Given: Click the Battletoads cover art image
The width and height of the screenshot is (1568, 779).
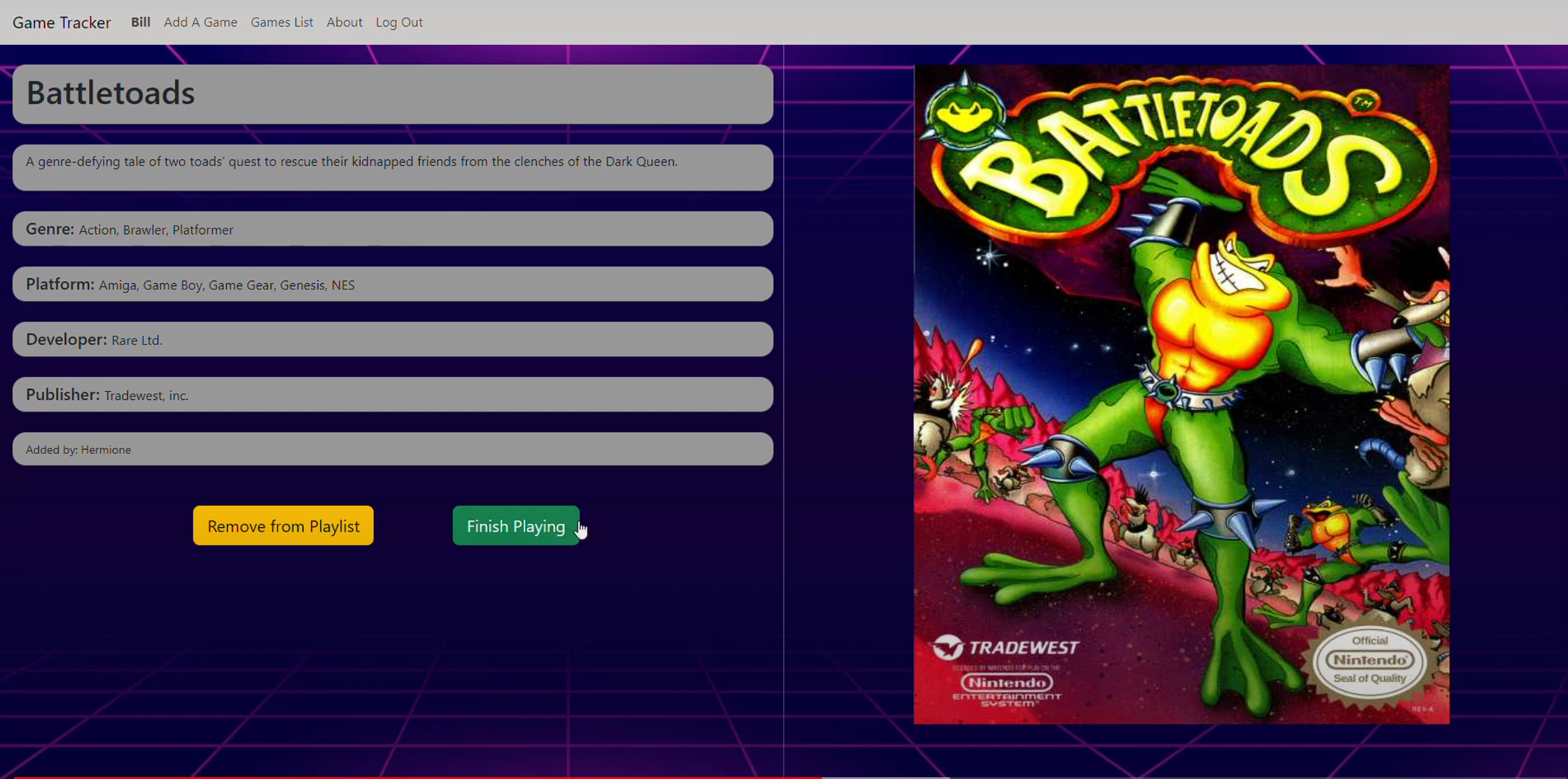Looking at the screenshot, I should click(1181, 394).
